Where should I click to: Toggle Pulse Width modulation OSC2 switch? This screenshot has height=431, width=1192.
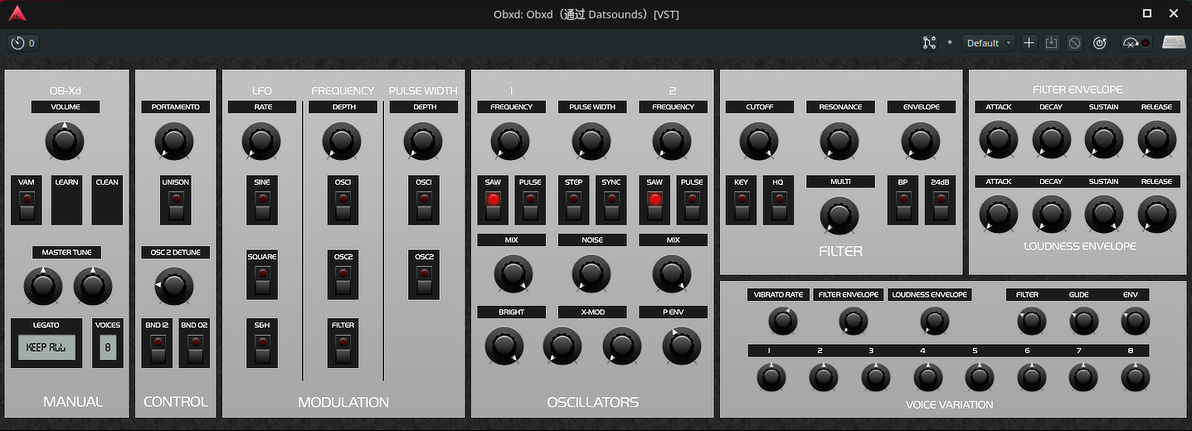click(x=423, y=280)
